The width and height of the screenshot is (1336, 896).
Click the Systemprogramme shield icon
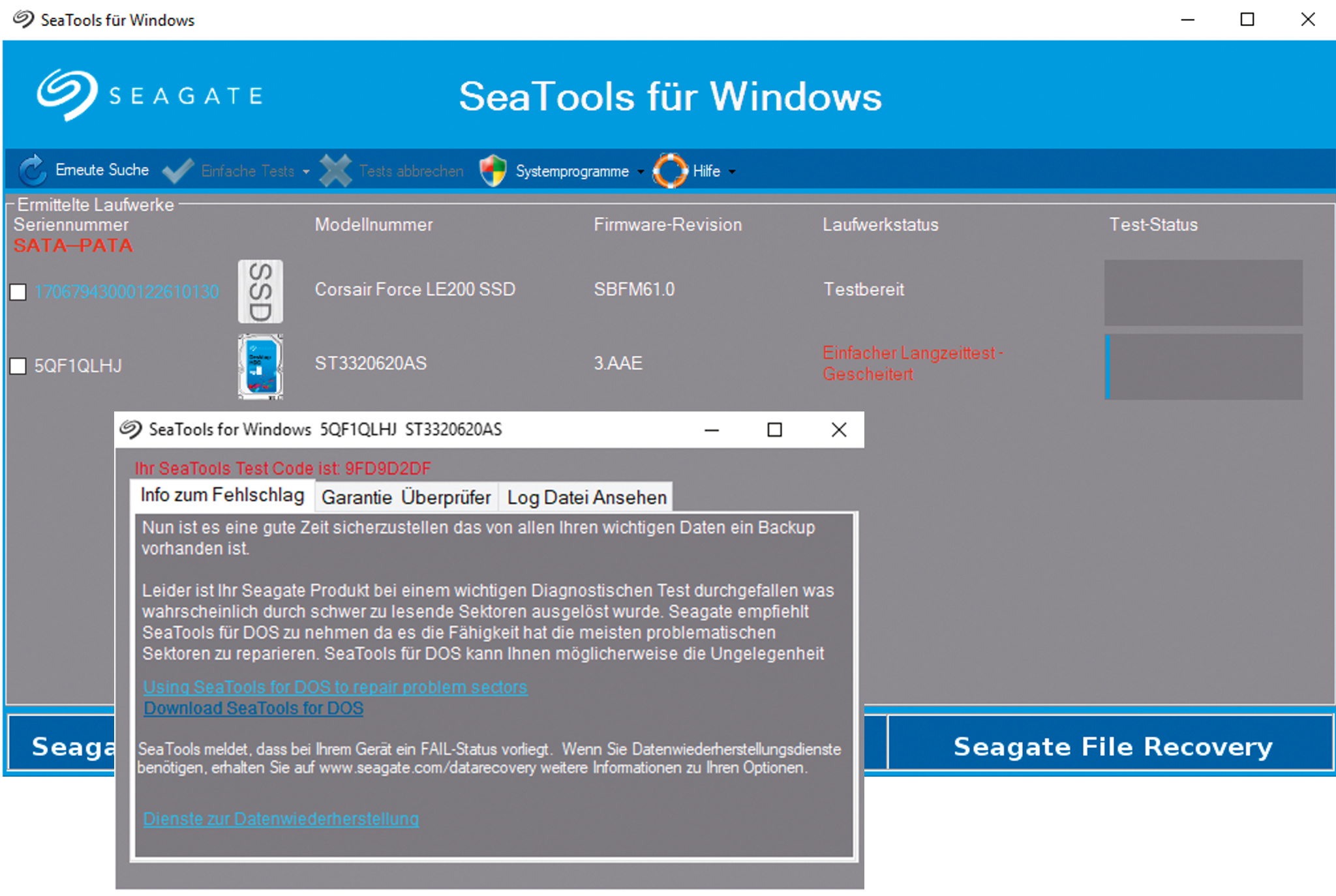[x=493, y=171]
